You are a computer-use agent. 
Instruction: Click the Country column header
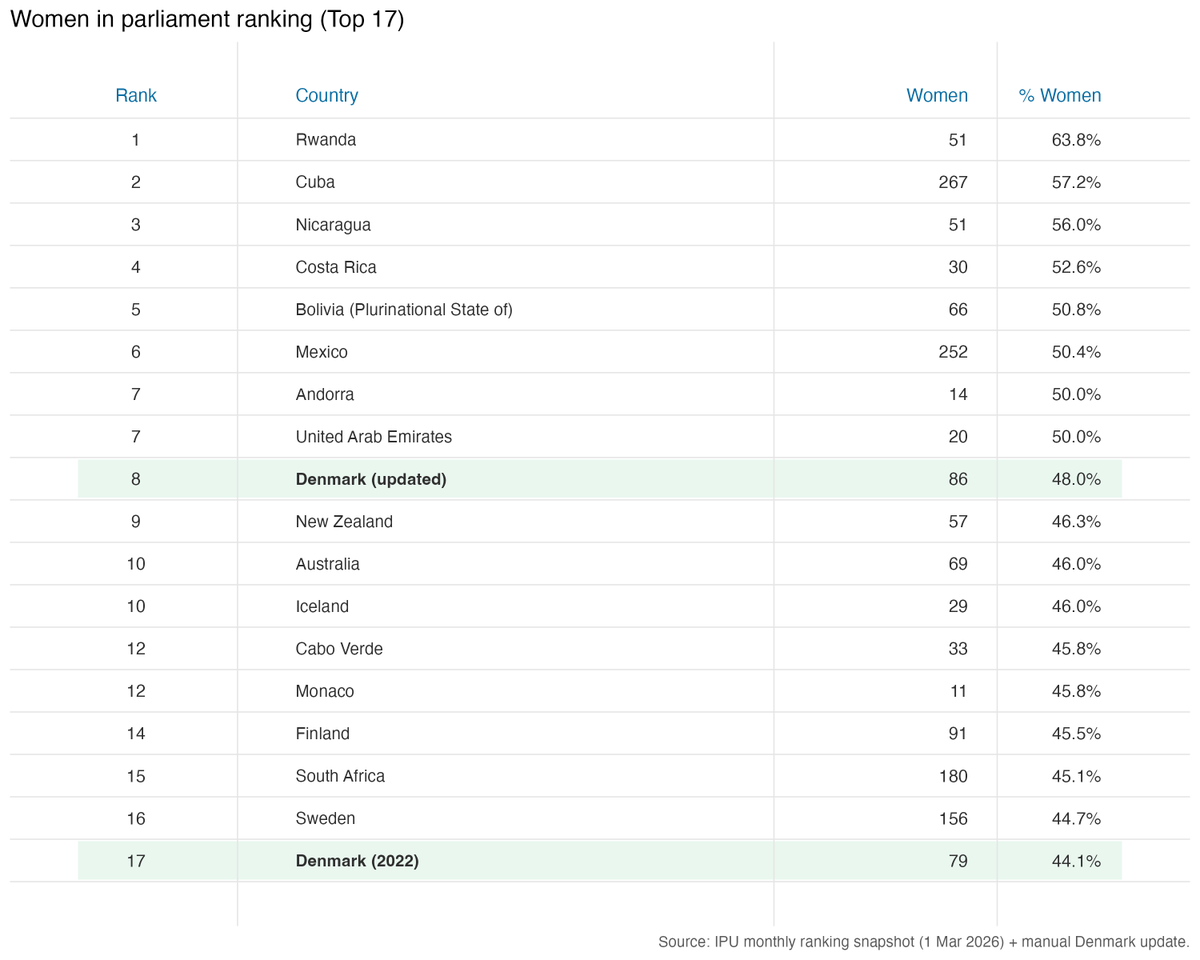click(x=327, y=96)
